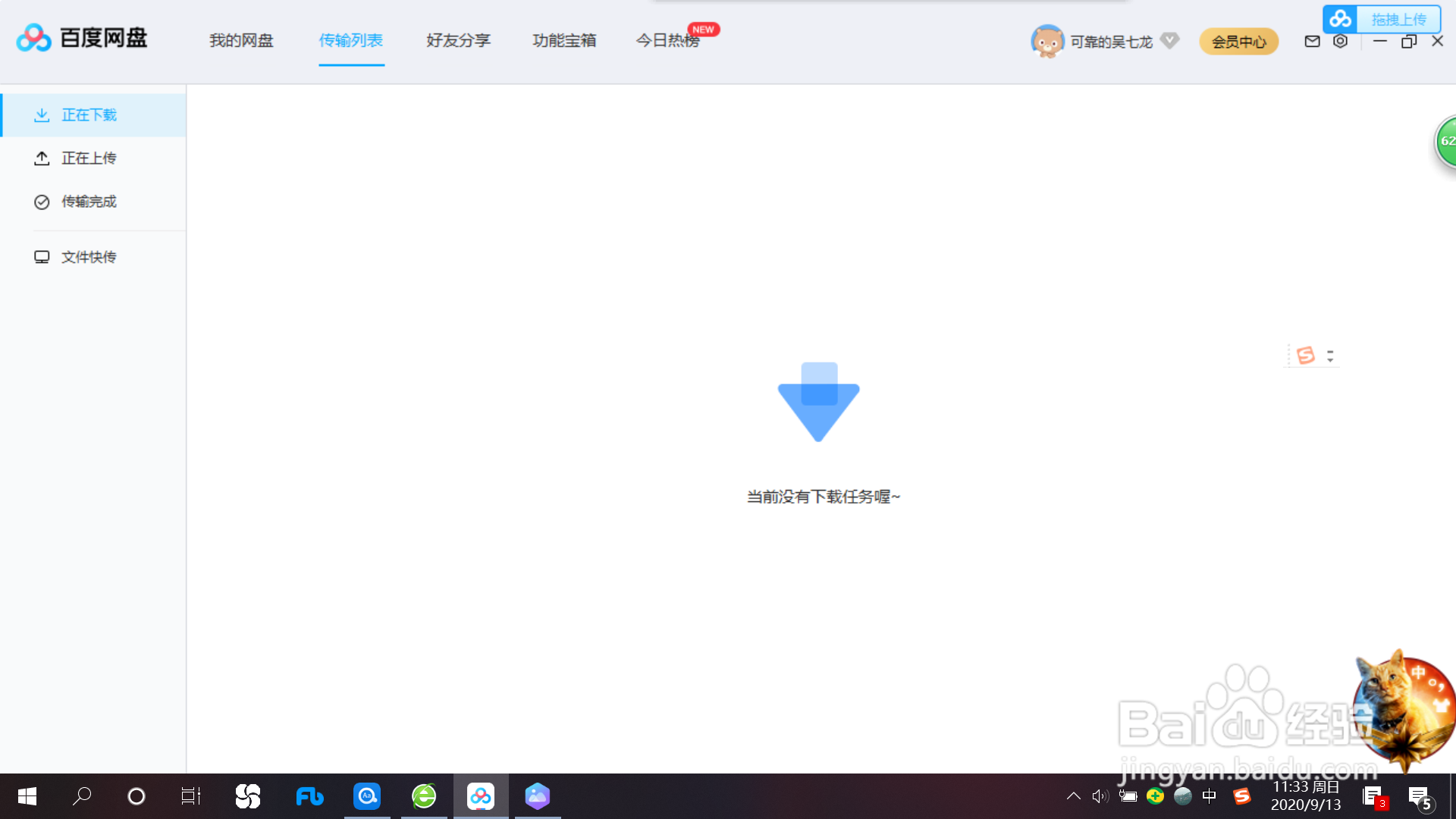
Task: Click the drag-upload cloud icon widget
Action: [1341, 19]
